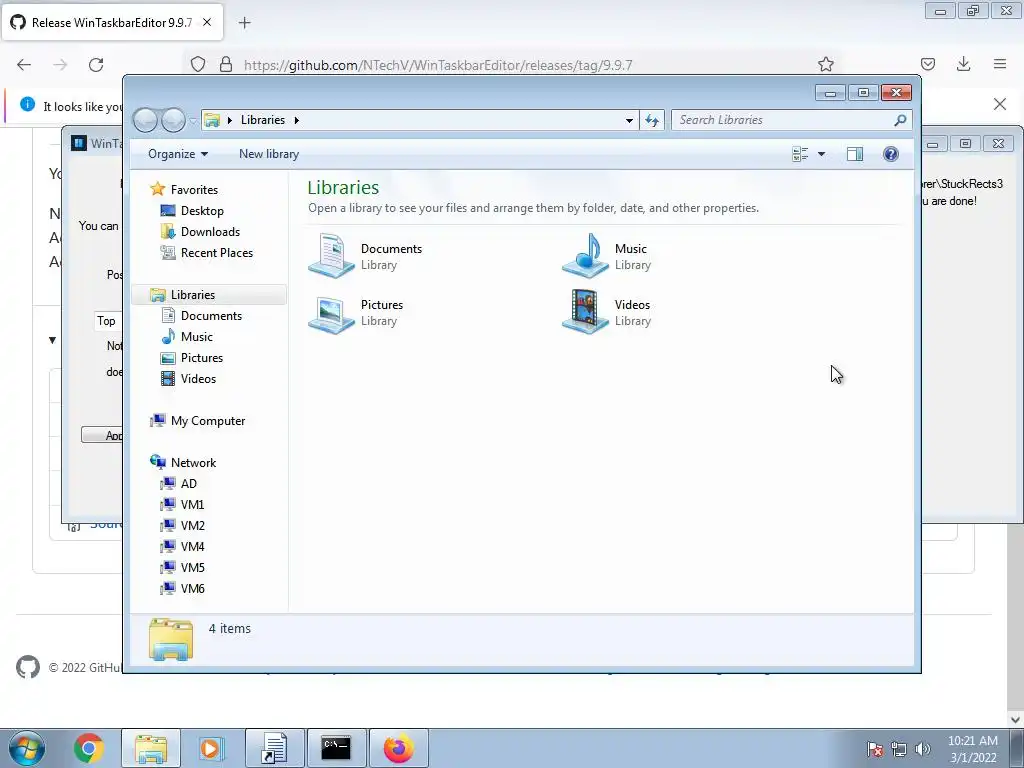Select Downloads under Favorites
This screenshot has width=1024, height=768.
(x=210, y=232)
